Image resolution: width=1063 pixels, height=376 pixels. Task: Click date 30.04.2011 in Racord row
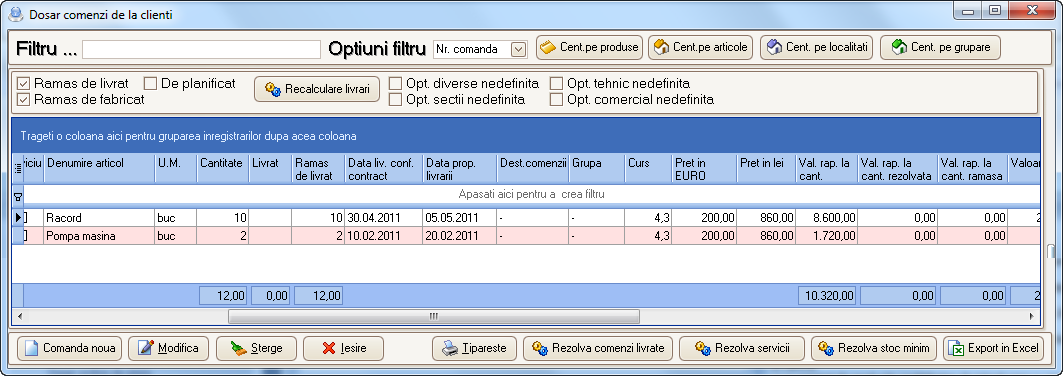384,218
